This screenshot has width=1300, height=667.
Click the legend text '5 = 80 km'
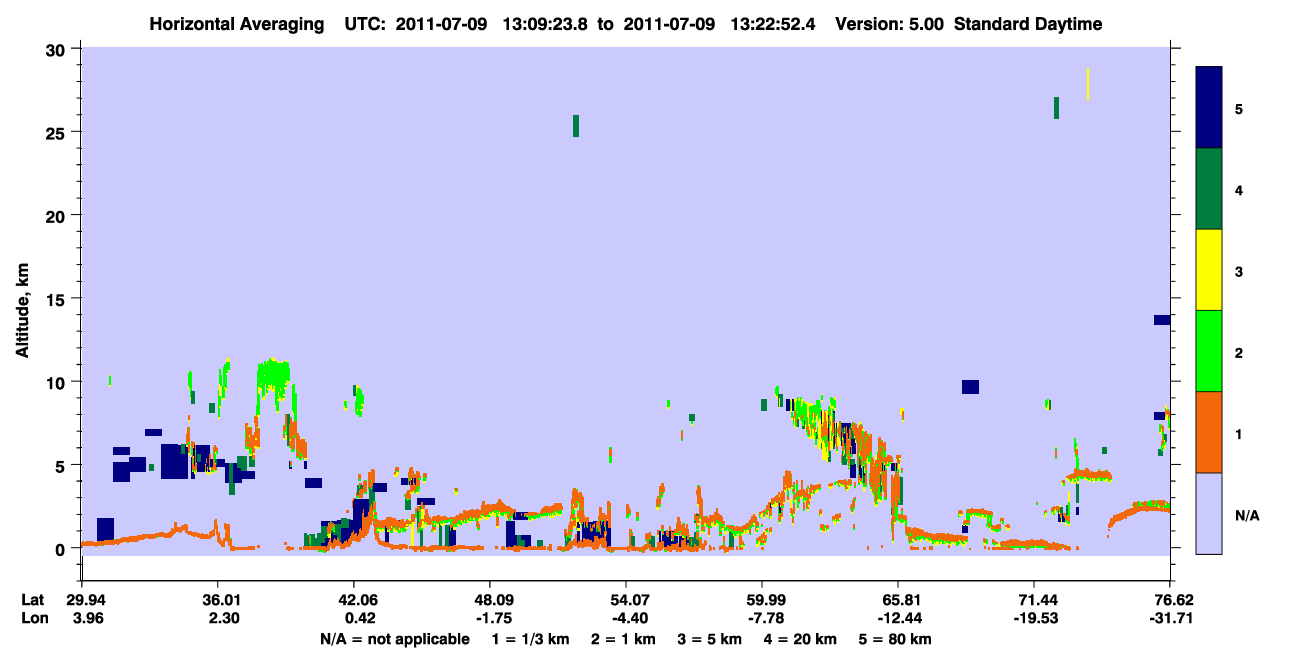coord(896,639)
